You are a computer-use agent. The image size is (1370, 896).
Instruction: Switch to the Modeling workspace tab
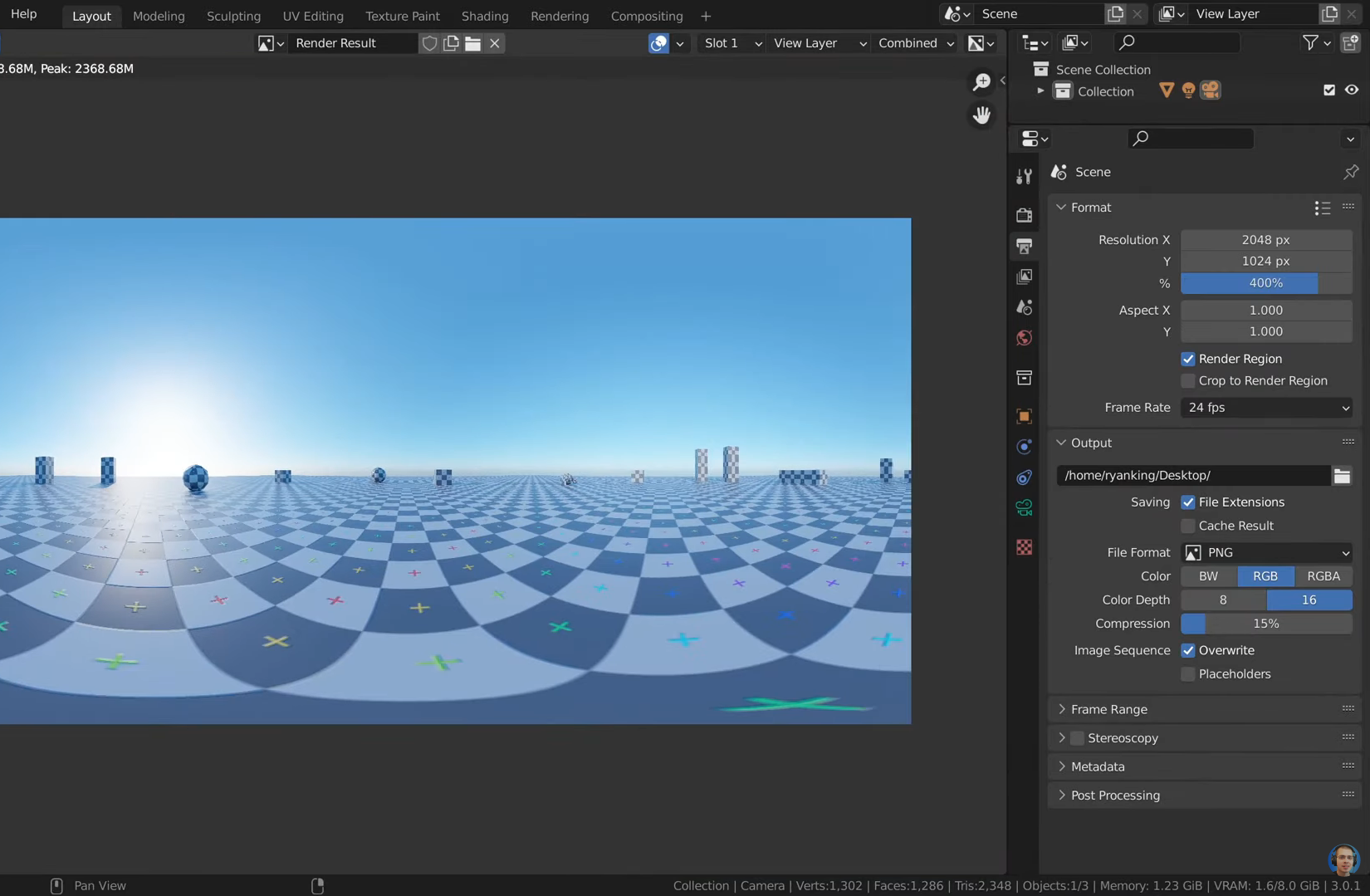click(x=159, y=16)
